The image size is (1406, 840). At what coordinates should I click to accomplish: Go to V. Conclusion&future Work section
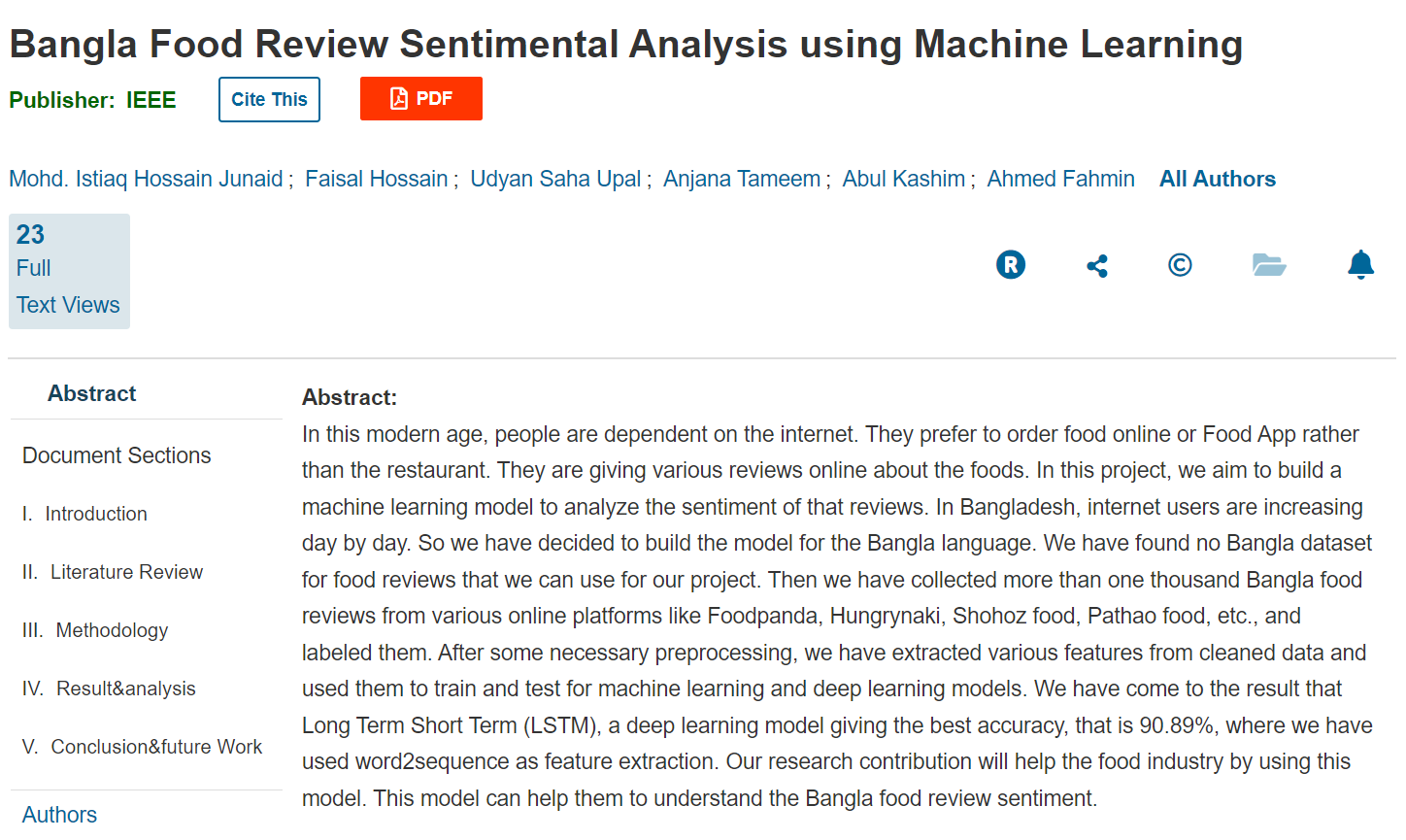coord(142,746)
